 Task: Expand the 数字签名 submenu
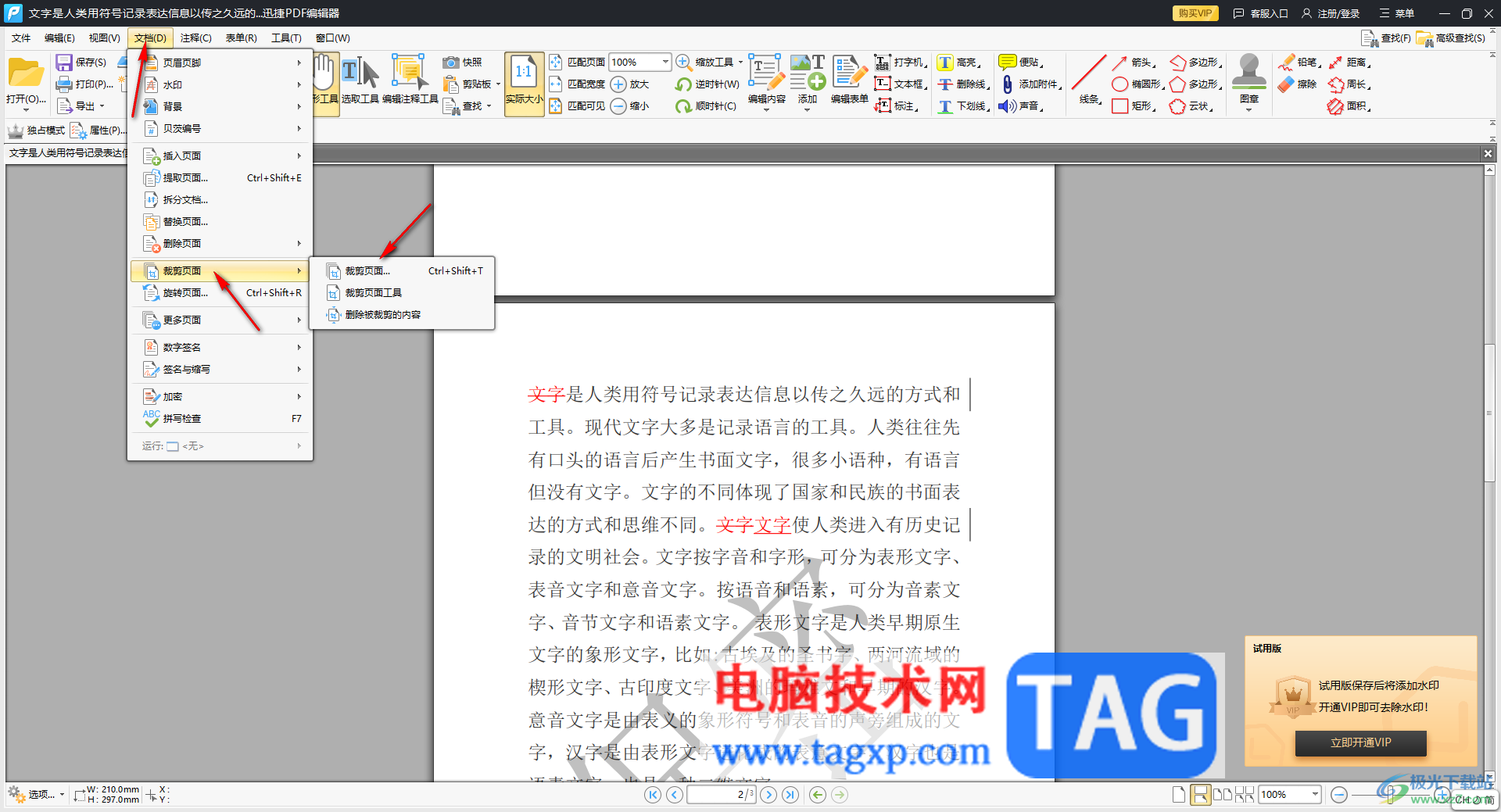coord(220,347)
